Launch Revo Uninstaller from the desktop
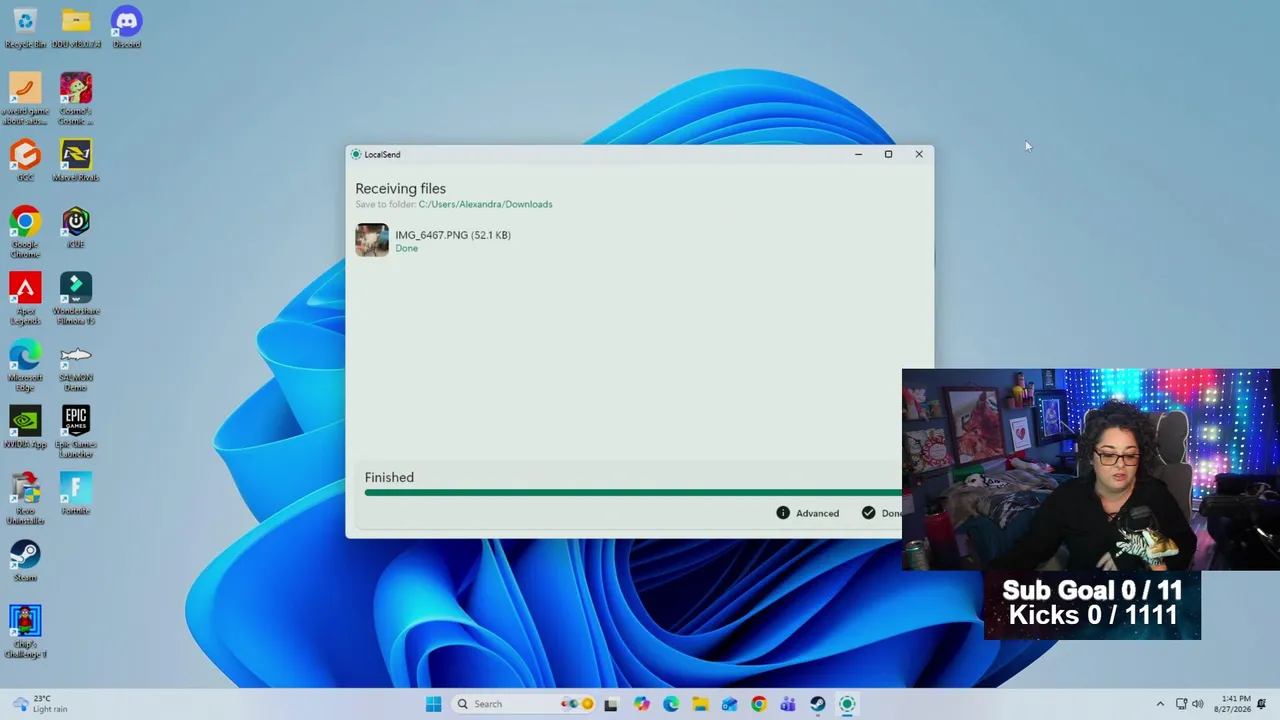1280x720 pixels. coord(25,498)
